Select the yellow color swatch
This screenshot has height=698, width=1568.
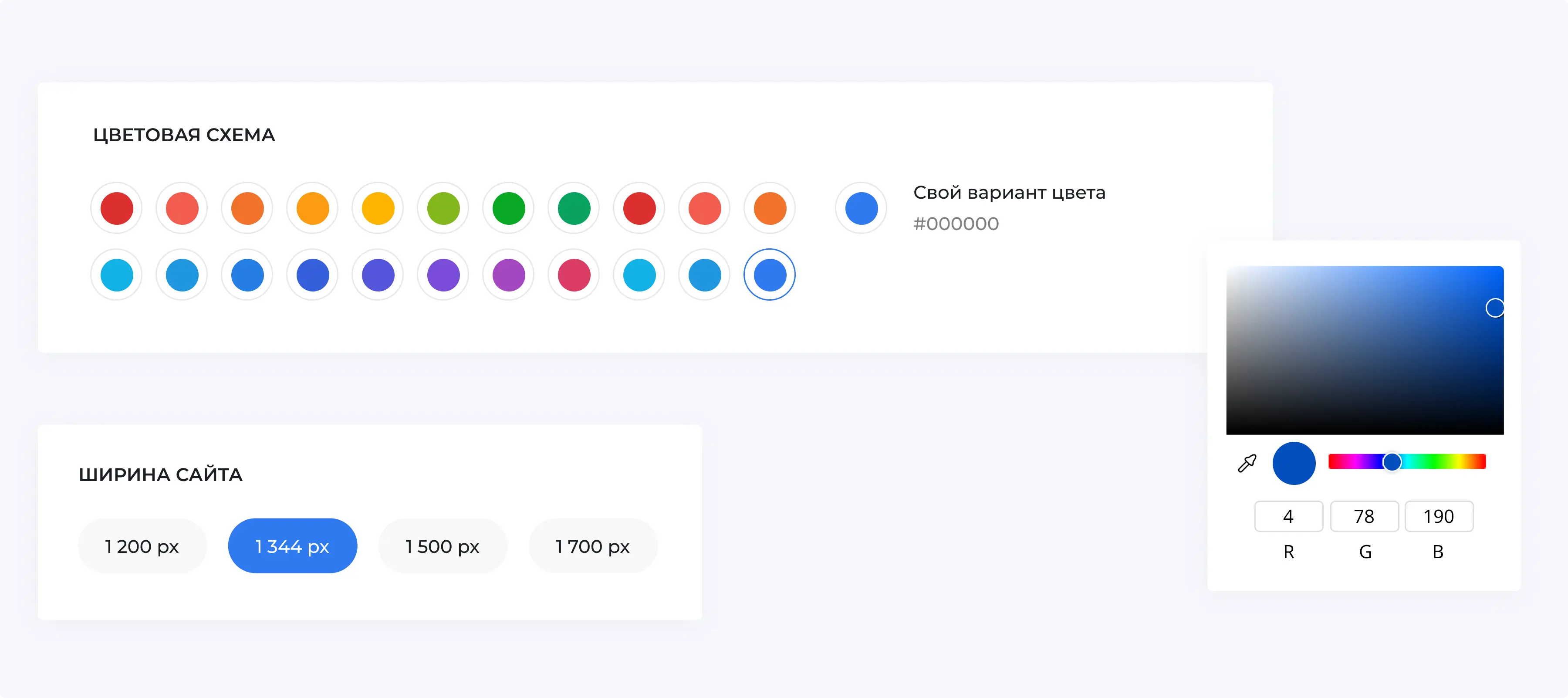click(378, 208)
